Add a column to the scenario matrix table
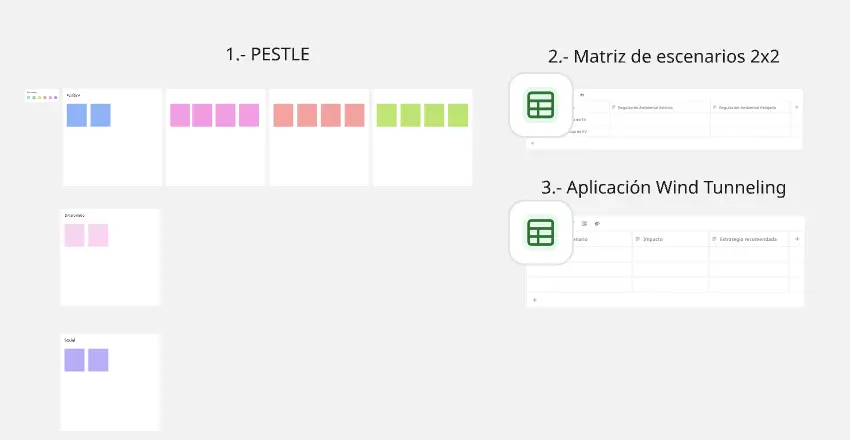This screenshot has width=850, height=440. click(796, 106)
